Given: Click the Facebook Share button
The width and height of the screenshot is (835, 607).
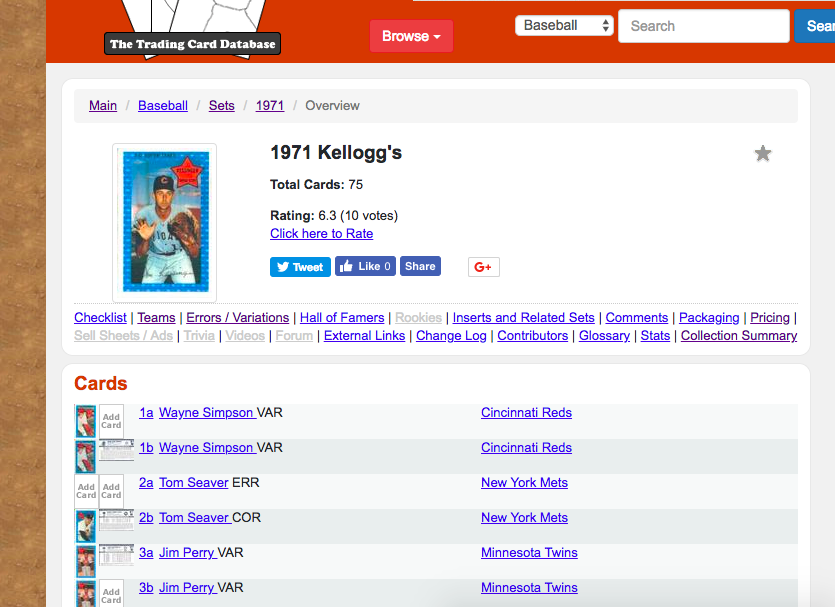Looking at the screenshot, I should tap(420, 266).
